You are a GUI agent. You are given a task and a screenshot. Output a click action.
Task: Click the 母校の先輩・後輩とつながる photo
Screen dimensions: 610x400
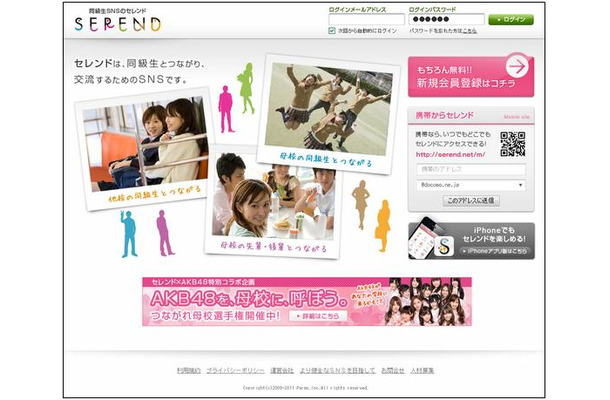[273, 201]
